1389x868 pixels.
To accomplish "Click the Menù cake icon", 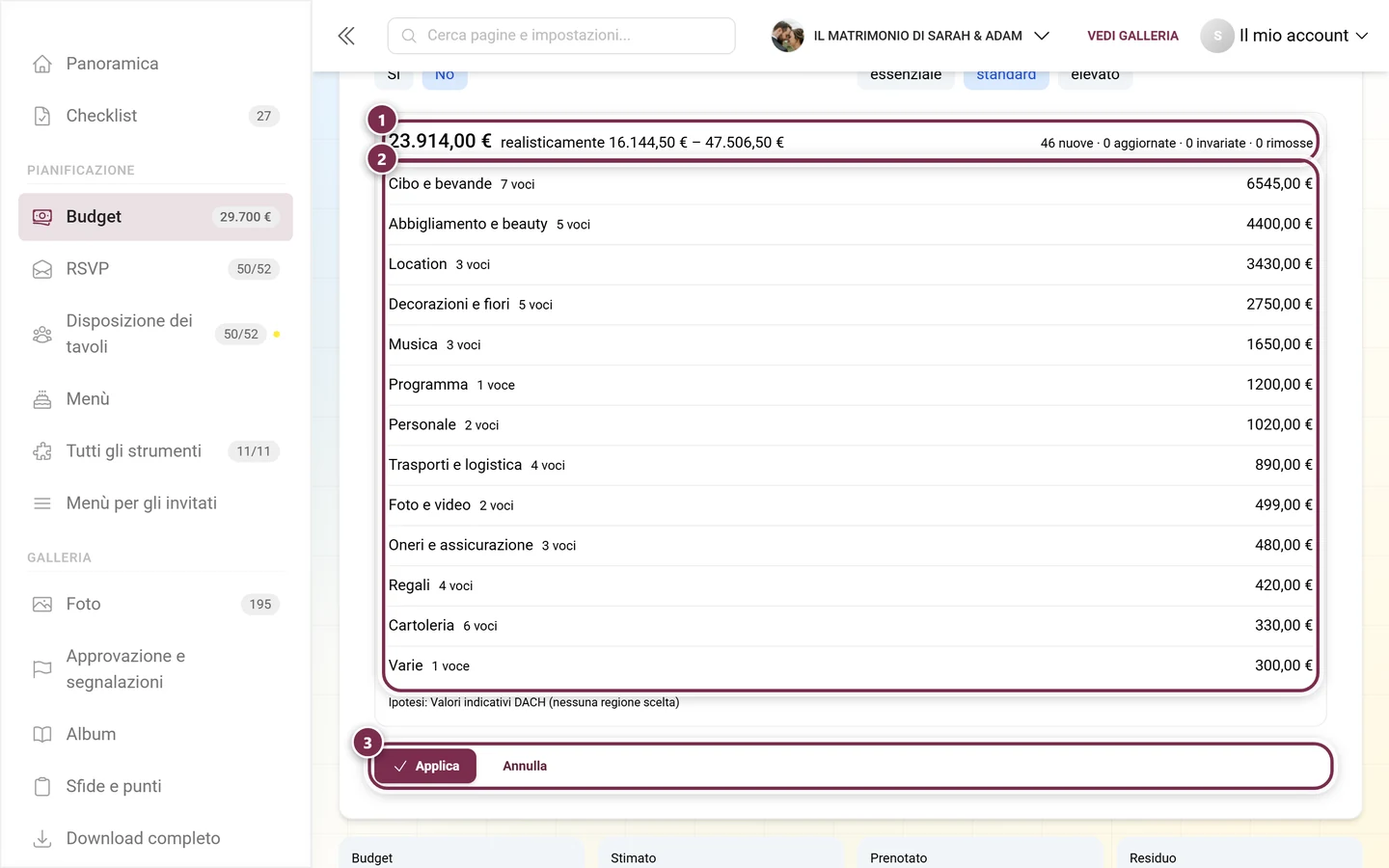I will (42, 399).
